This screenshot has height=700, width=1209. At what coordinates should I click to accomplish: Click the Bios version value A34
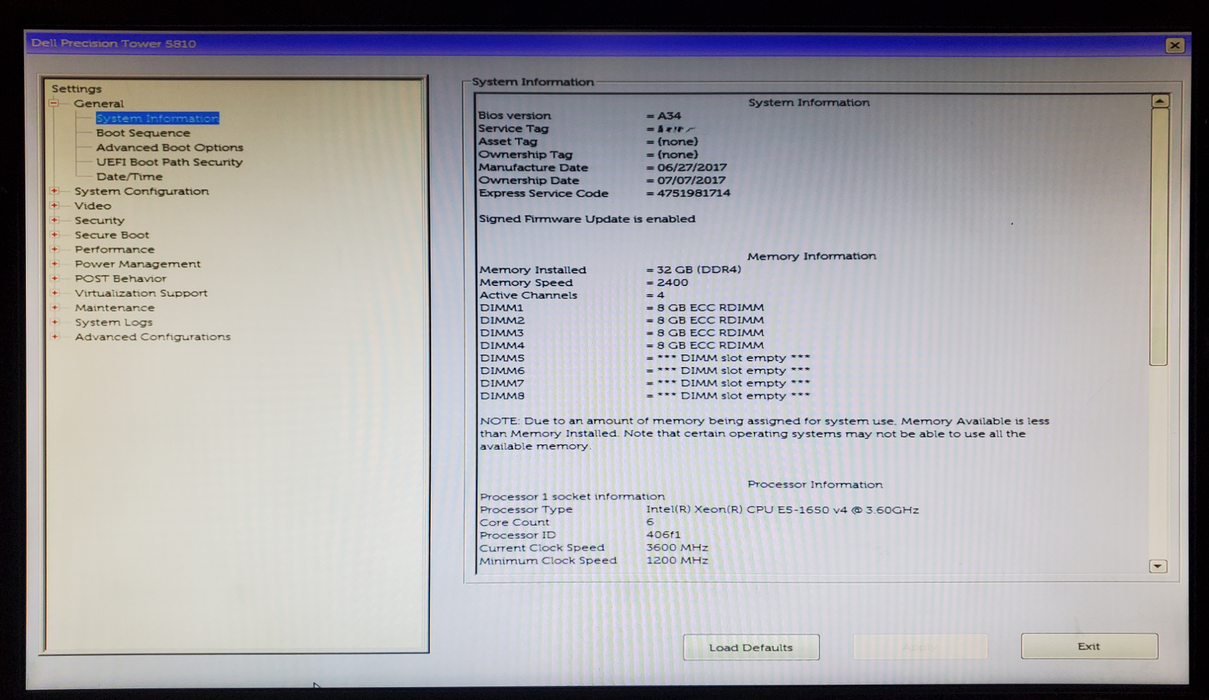tap(669, 116)
